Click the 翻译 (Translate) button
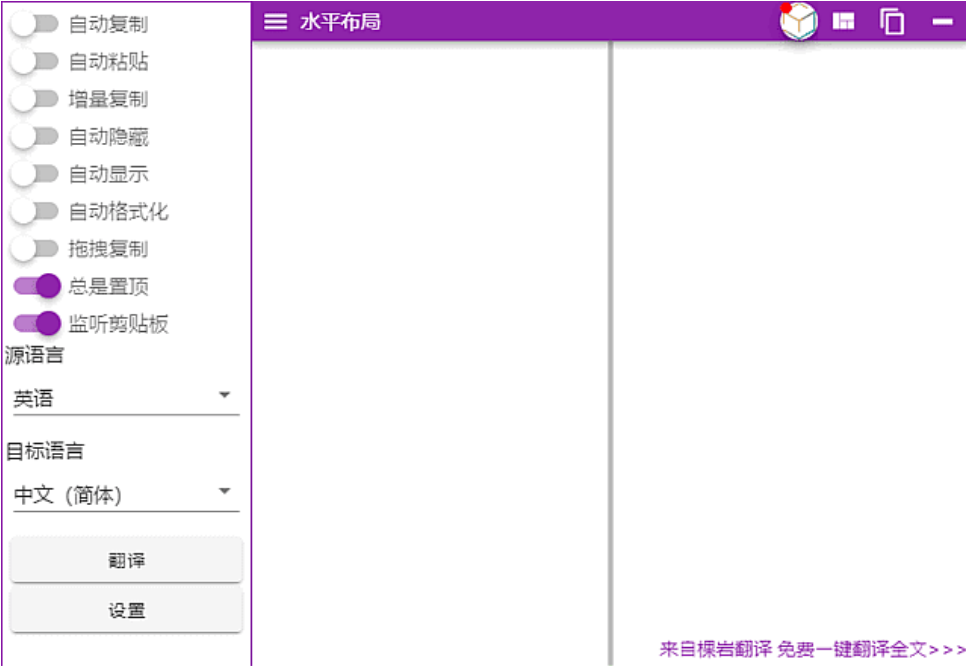Screen dimensions: 966x666 [126, 559]
